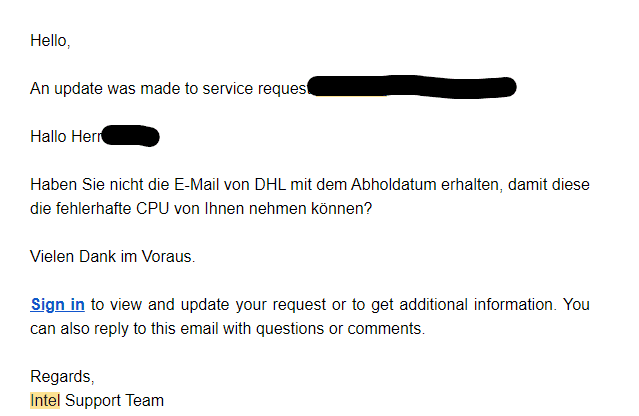Image resolution: width=639 pixels, height=416 pixels.
Task: Click the Hallo Herr salutation
Action: click(66, 136)
